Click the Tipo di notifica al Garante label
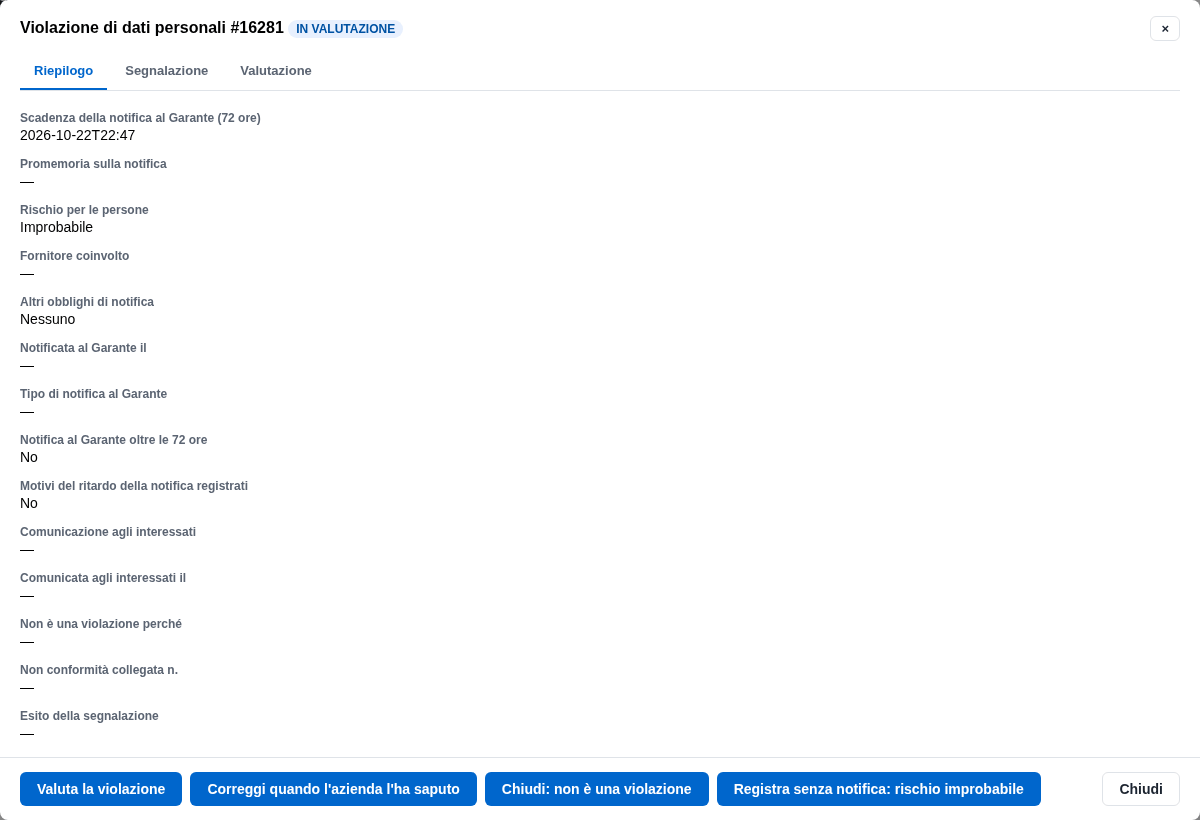The height and width of the screenshot is (820, 1200). [x=93, y=394]
